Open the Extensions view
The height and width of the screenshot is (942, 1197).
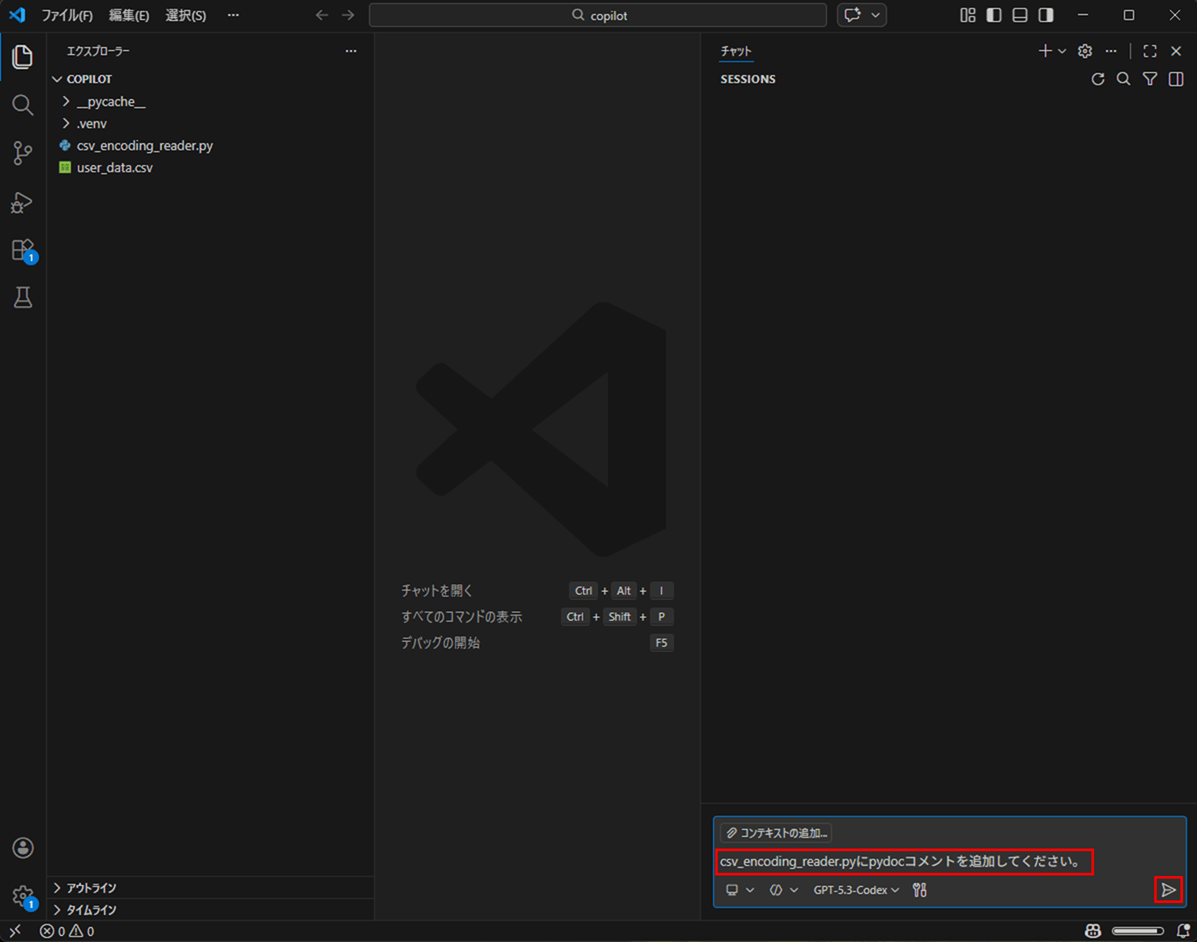(x=22, y=250)
